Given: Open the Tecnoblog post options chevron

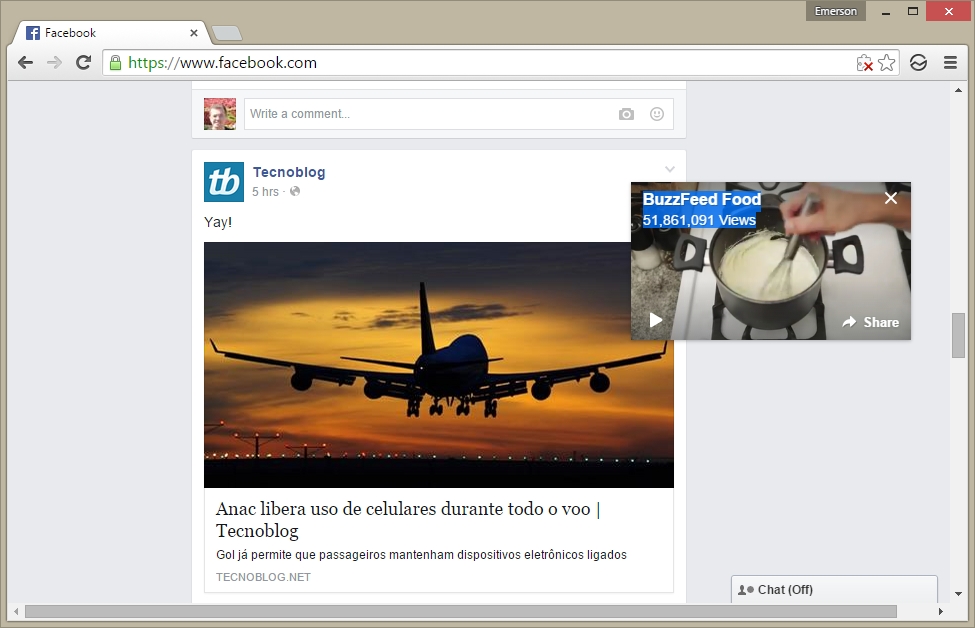Looking at the screenshot, I should click(x=668, y=169).
